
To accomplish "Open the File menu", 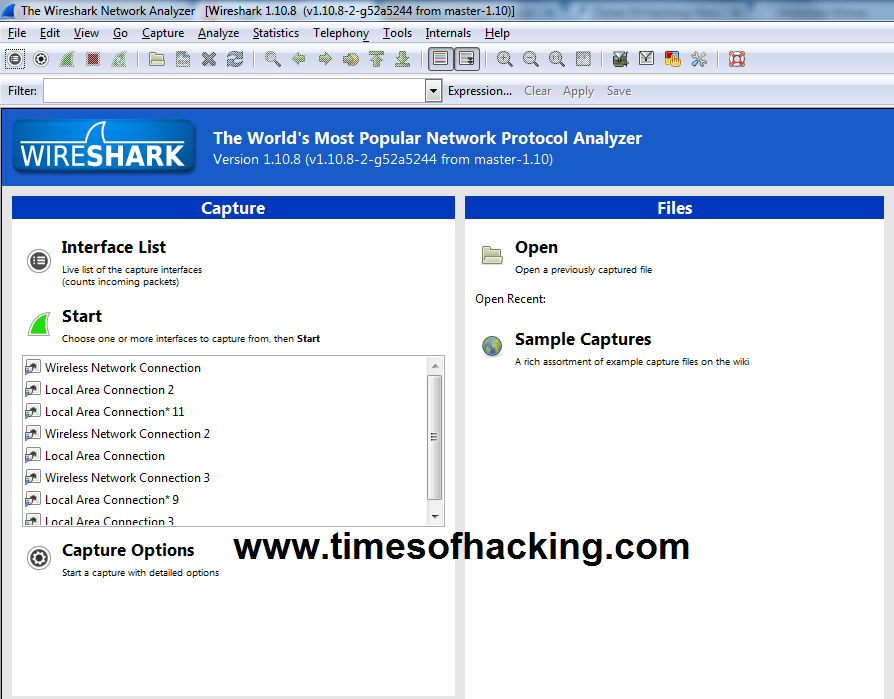I will pyautogui.click(x=17, y=33).
